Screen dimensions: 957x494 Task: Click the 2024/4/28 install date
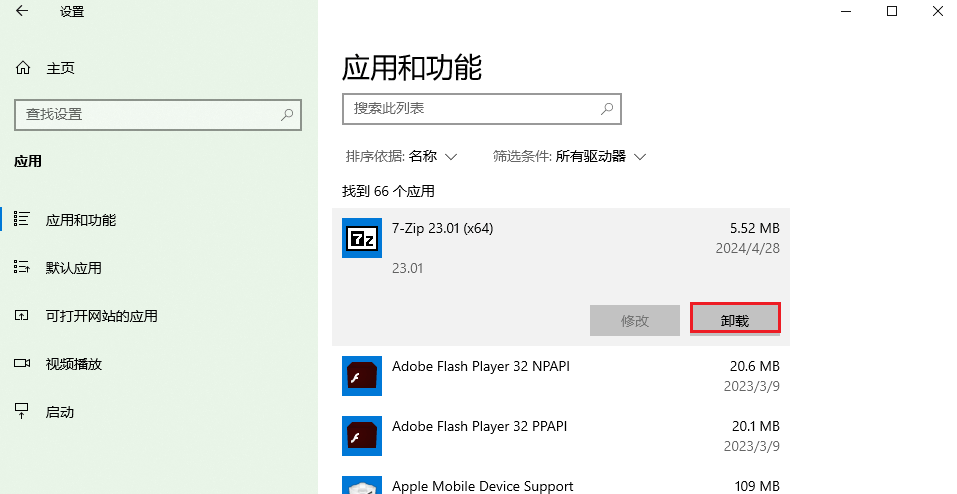[748, 248]
